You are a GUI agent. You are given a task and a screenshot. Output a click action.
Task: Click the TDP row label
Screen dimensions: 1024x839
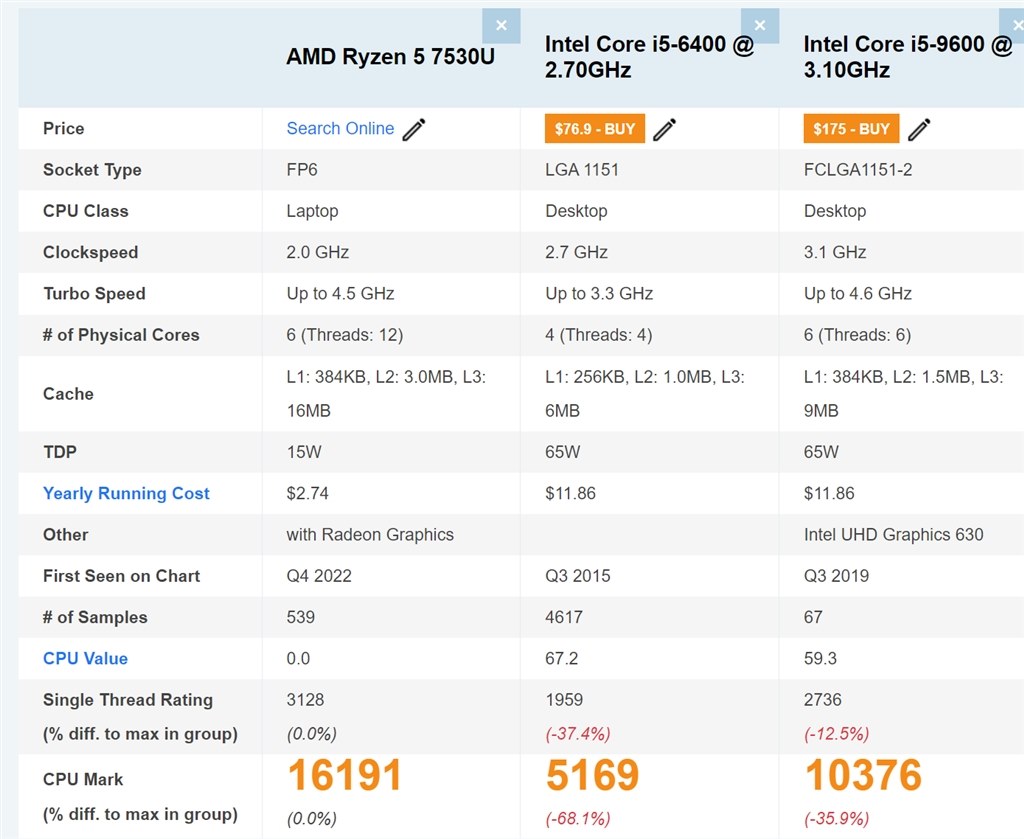point(59,452)
